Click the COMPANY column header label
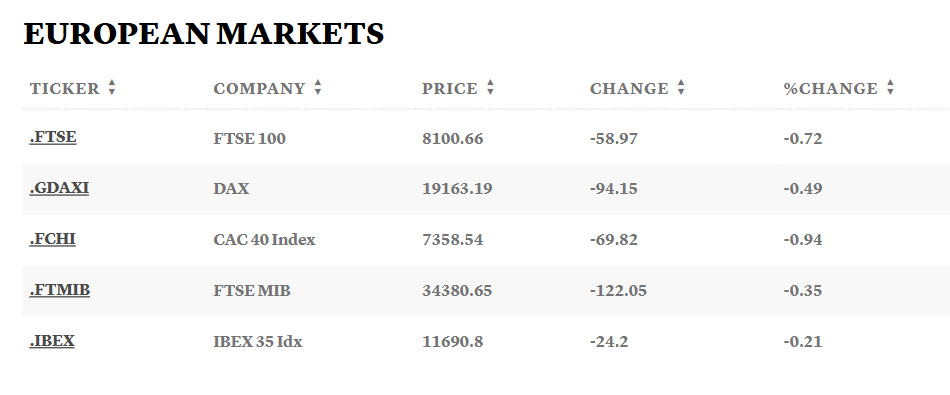Screen dimensions: 950x395 click(x=259, y=88)
